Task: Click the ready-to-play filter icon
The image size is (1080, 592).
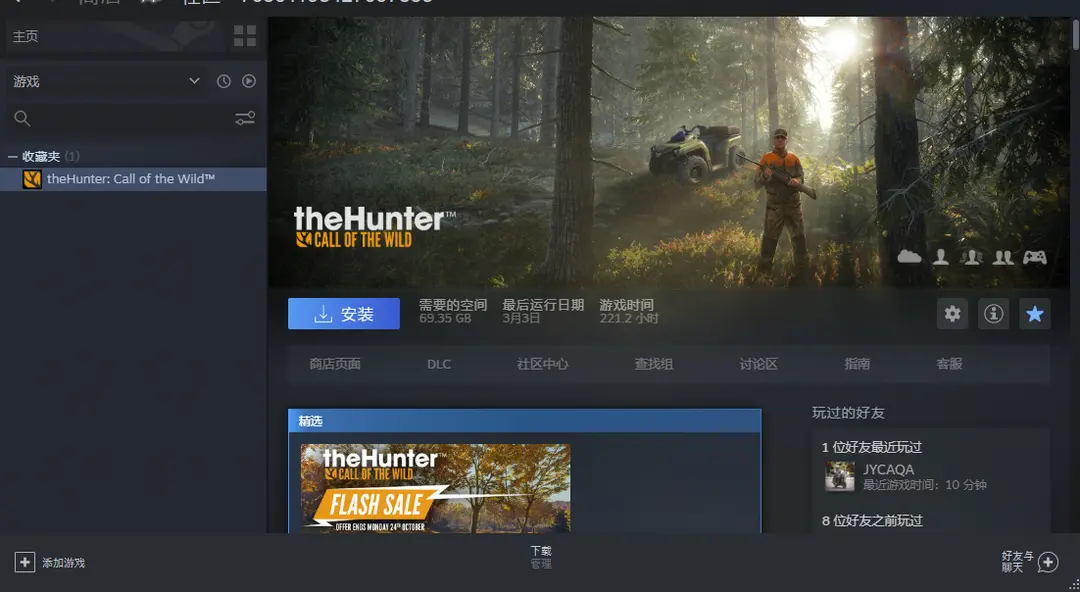Action: coord(249,81)
